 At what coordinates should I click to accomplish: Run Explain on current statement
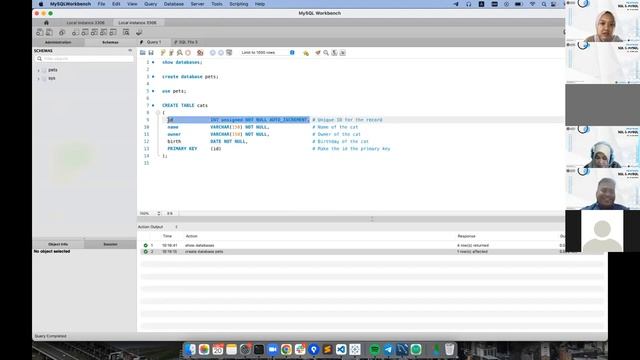(180, 53)
